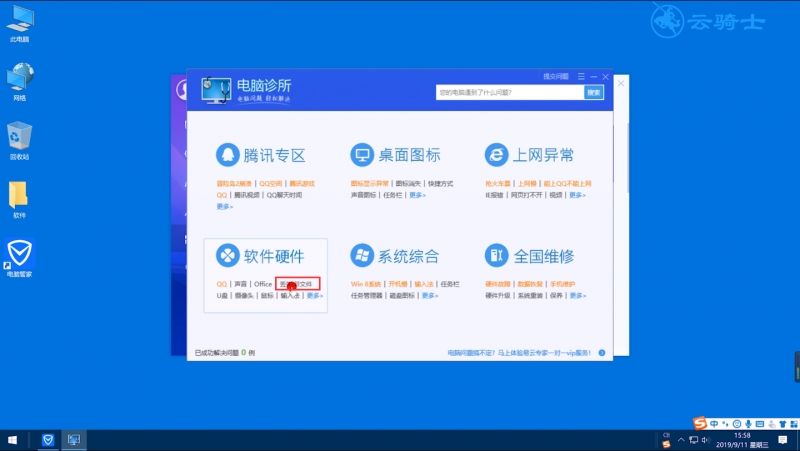This screenshot has height=451, width=800.
Task: Click the 搜索 search button
Action: pyautogui.click(x=593, y=92)
